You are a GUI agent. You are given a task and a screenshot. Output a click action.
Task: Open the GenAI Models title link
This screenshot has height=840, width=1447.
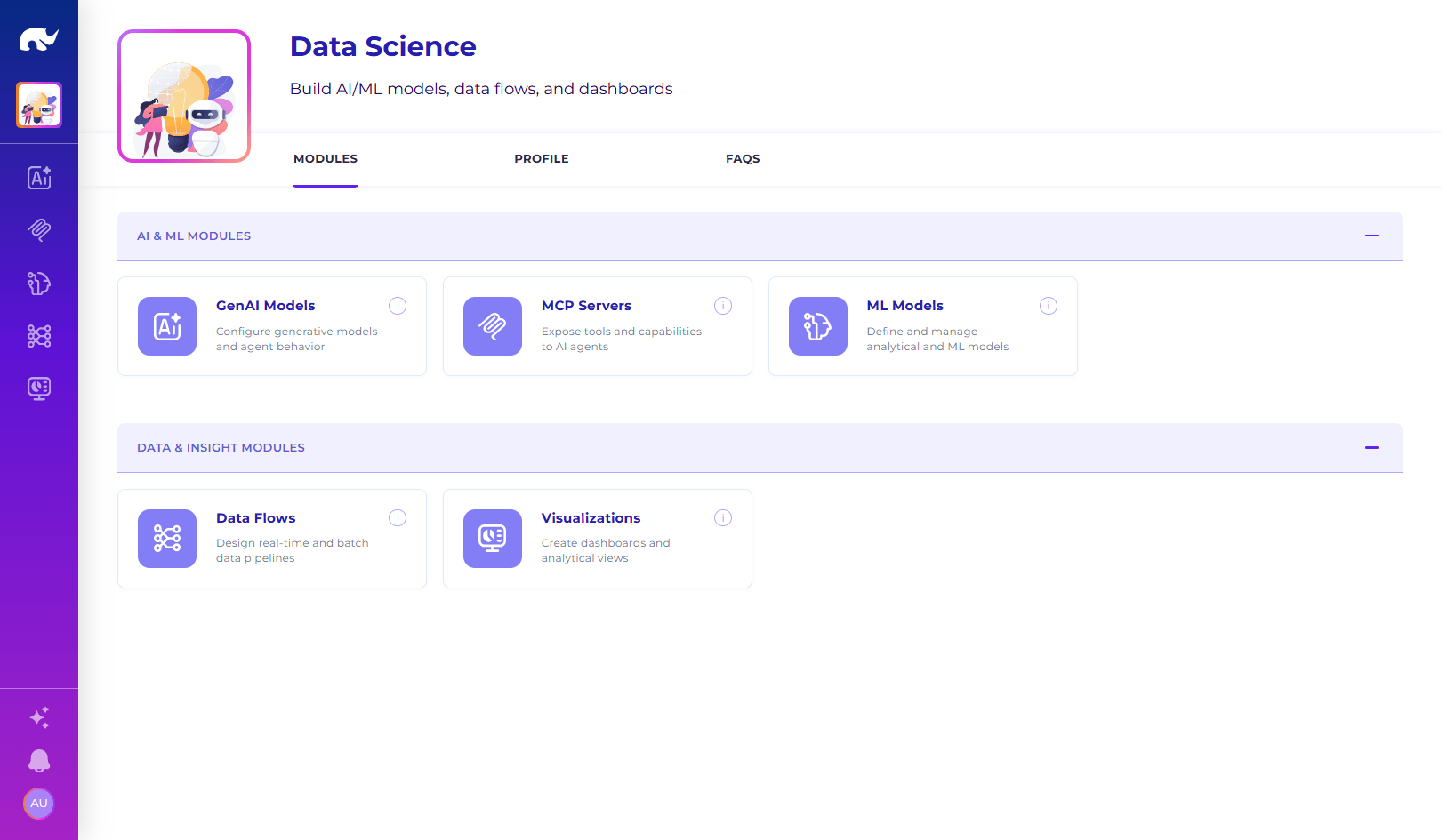[266, 306]
